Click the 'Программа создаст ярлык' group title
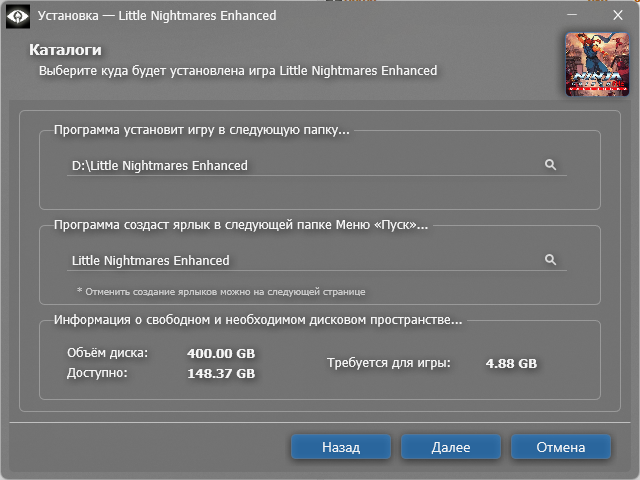 coord(241,225)
